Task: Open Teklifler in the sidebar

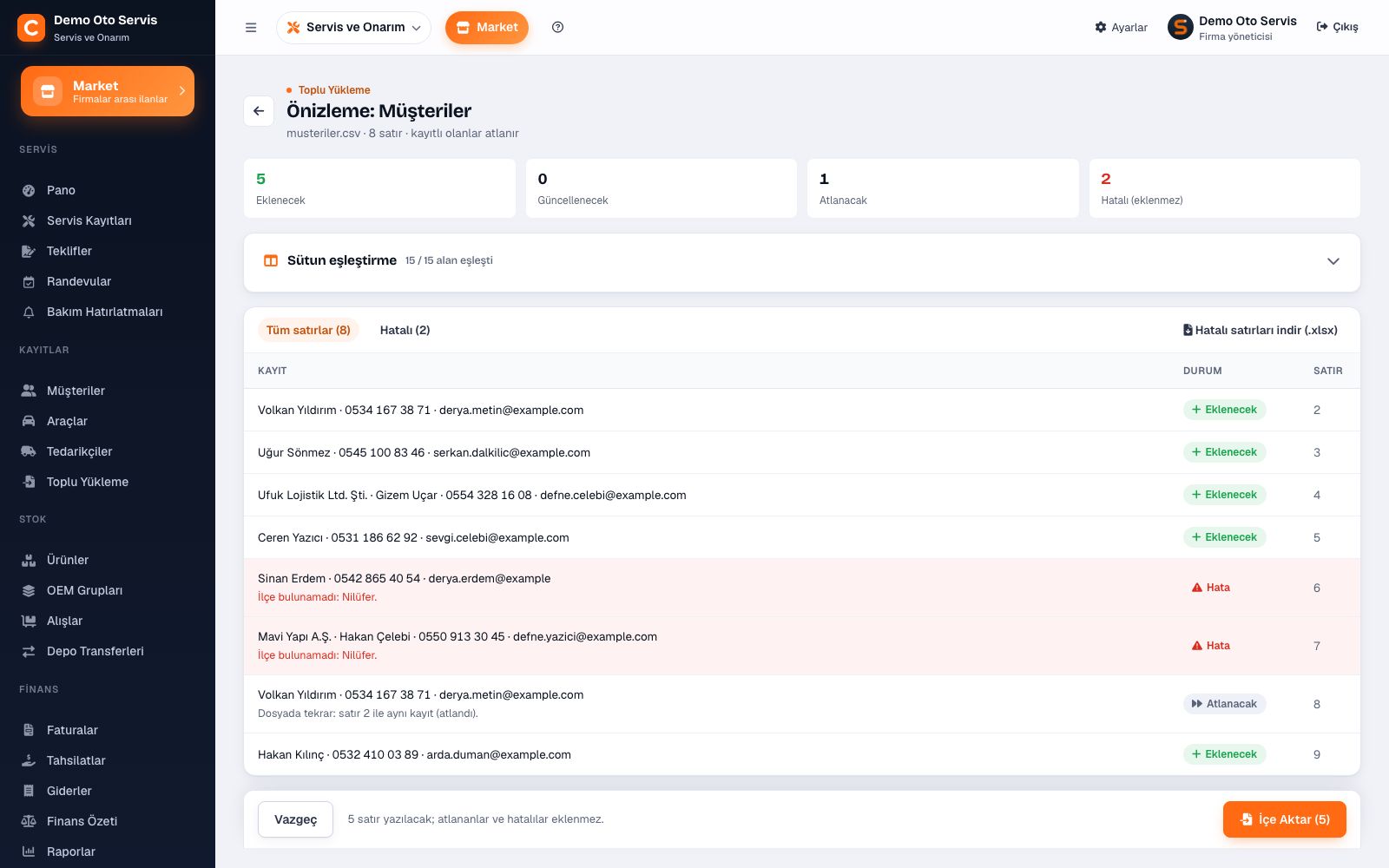Action: (x=108, y=251)
